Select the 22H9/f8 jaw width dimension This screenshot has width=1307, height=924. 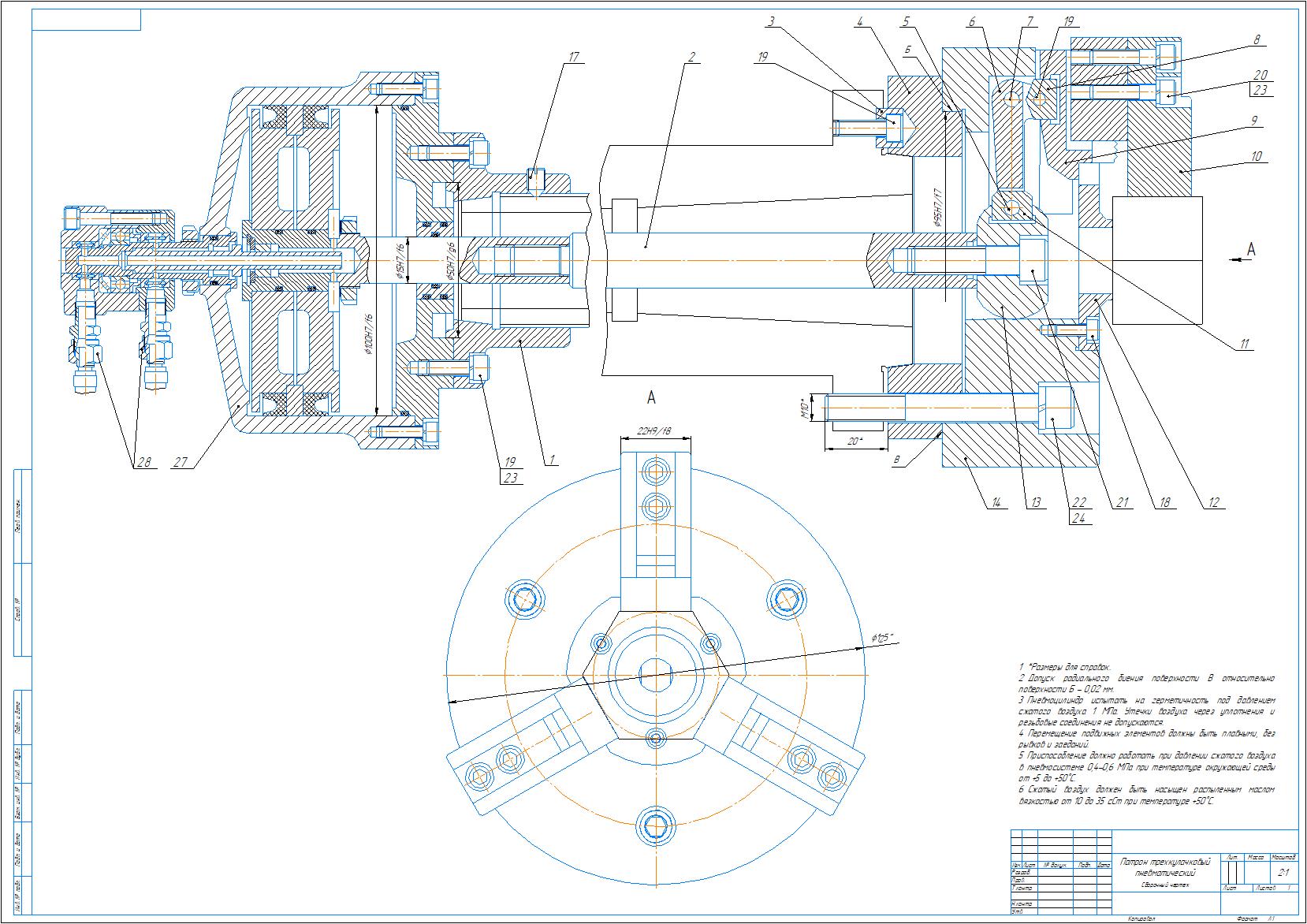pyautogui.click(x=655, y=432)
